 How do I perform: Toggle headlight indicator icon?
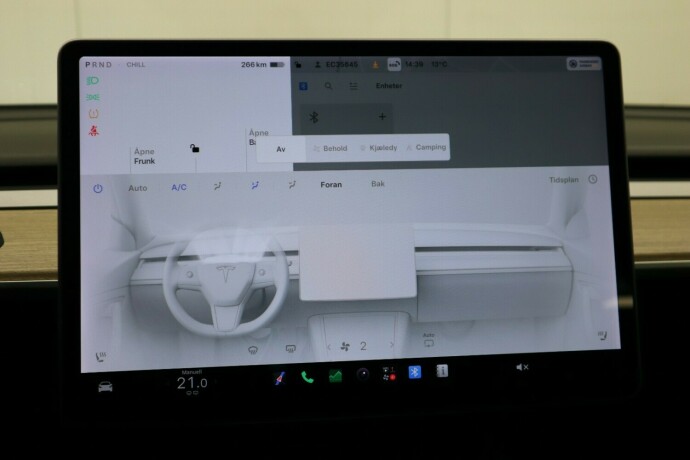93,81
